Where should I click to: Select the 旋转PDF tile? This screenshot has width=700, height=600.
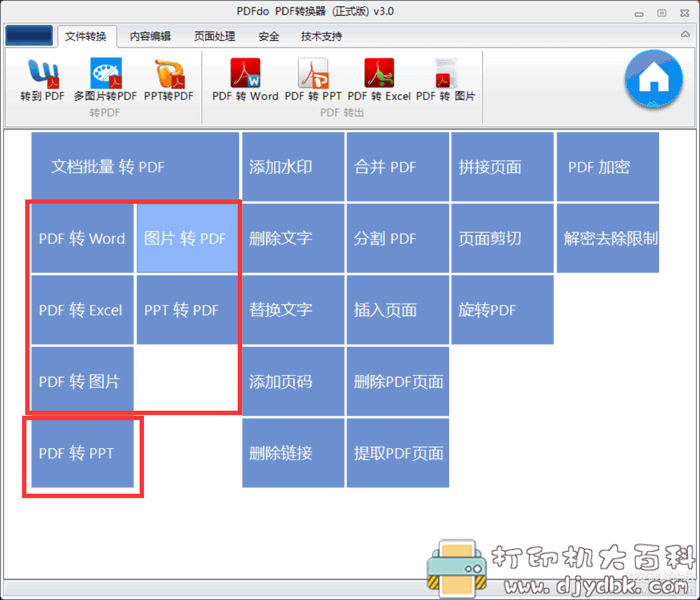[503, 310]
